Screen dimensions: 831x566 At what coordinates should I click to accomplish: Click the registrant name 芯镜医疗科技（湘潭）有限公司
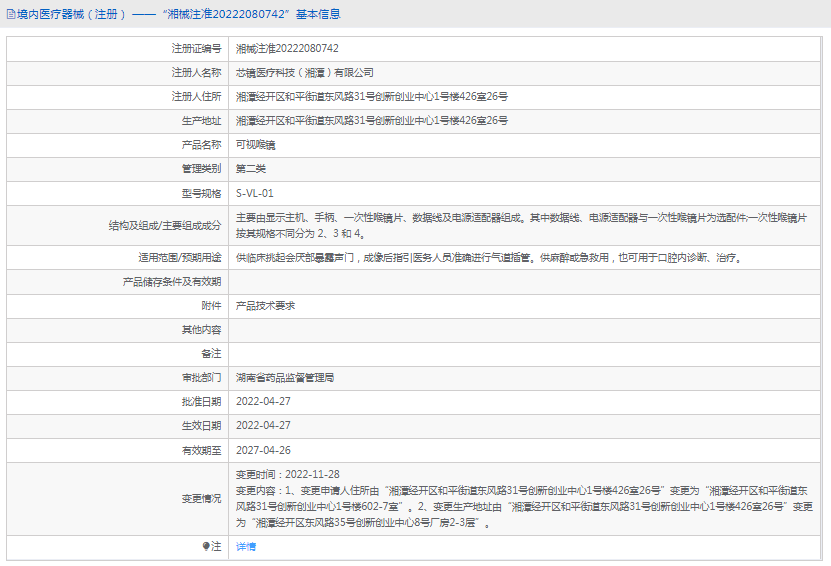[x=305, y=73]
